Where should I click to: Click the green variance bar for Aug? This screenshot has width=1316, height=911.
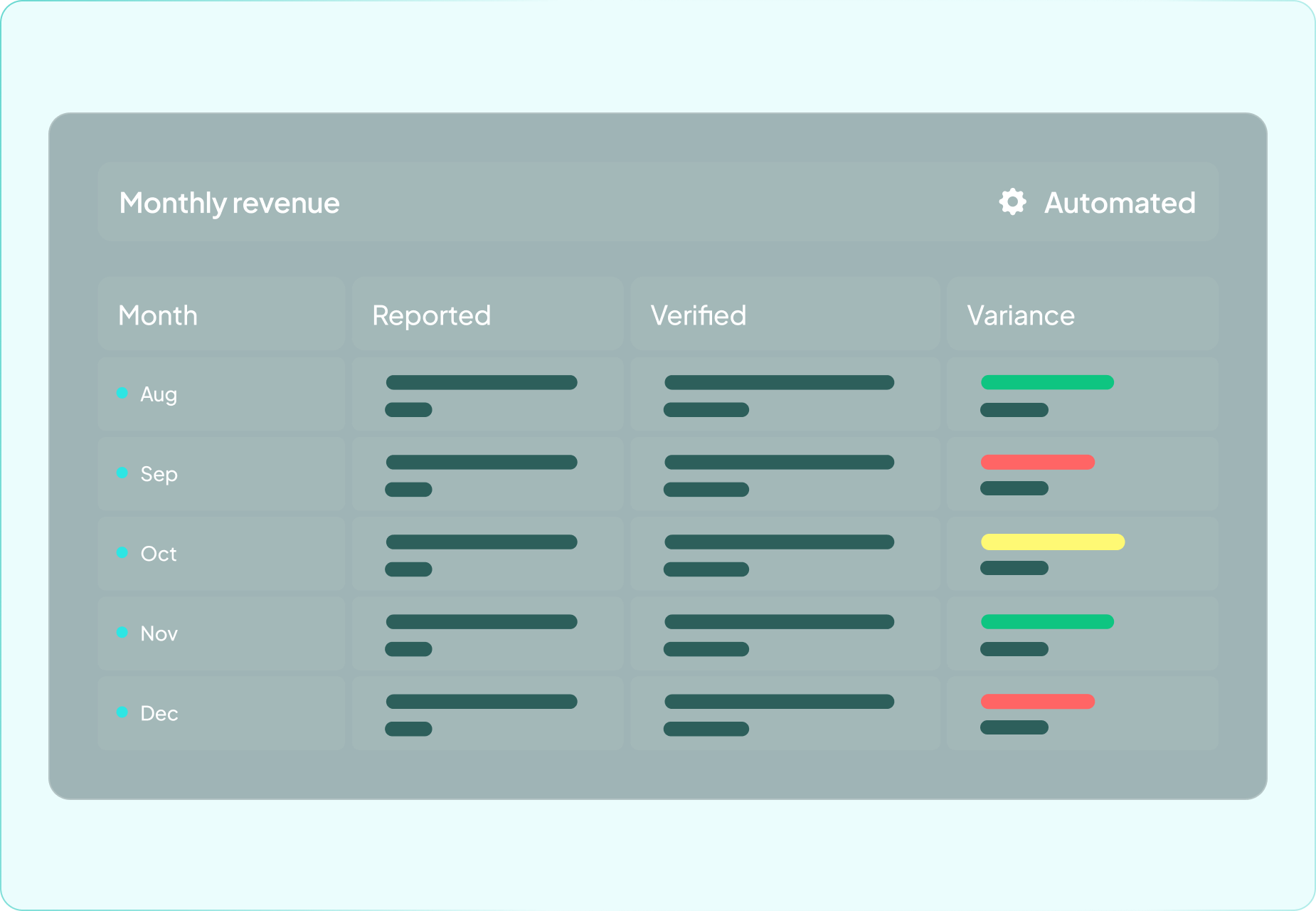(1047, 382)
